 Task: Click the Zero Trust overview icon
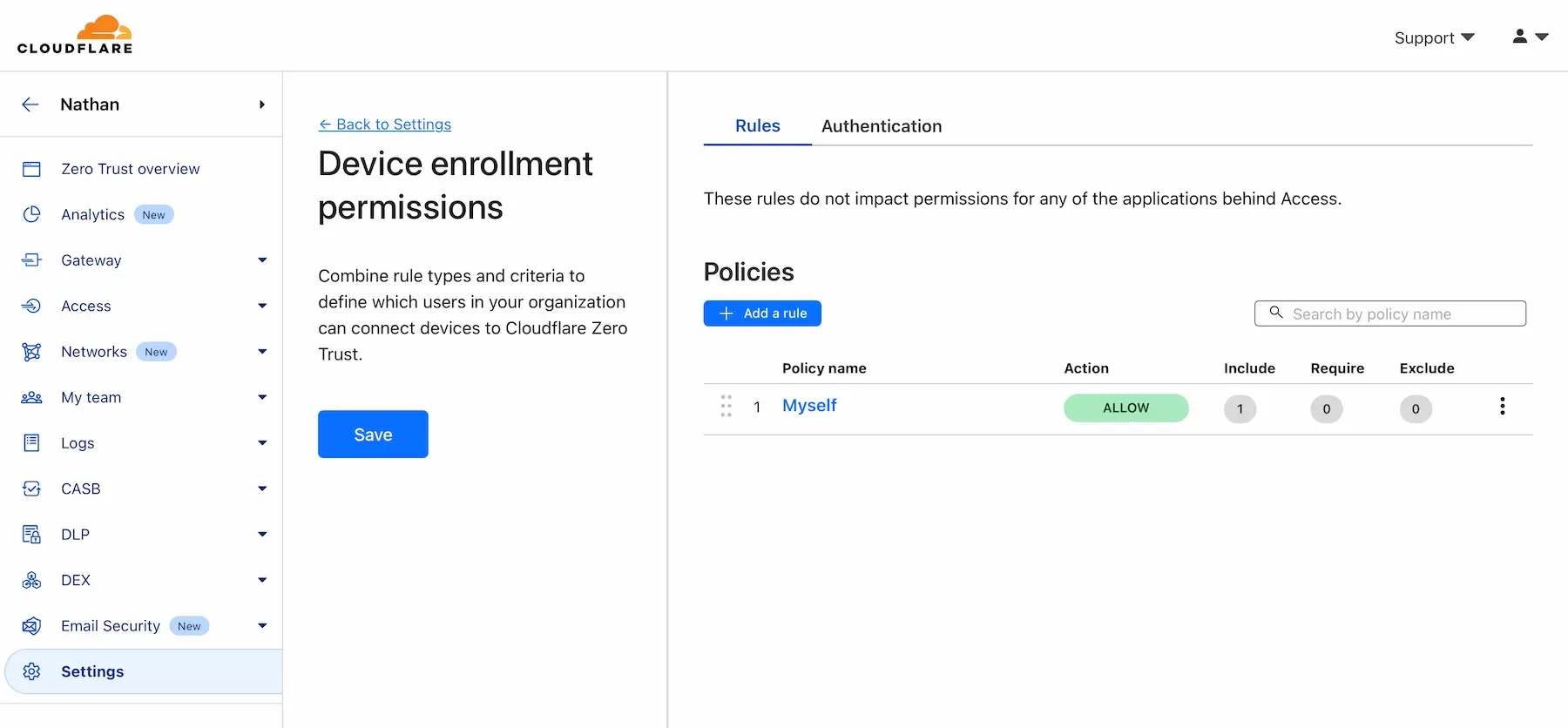(x=31, y=169)
